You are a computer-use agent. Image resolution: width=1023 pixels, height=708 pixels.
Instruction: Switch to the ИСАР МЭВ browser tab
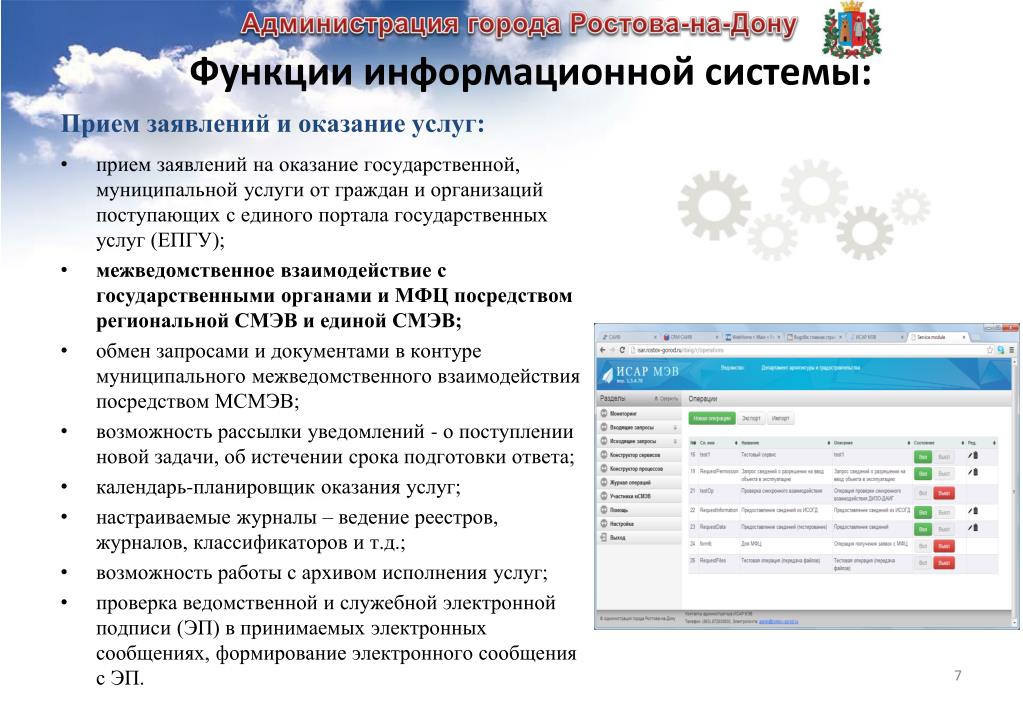coord(874,337)
